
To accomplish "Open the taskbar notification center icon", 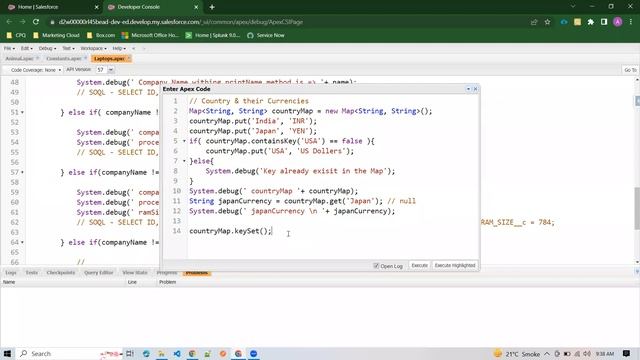I will tap(627, 353).
